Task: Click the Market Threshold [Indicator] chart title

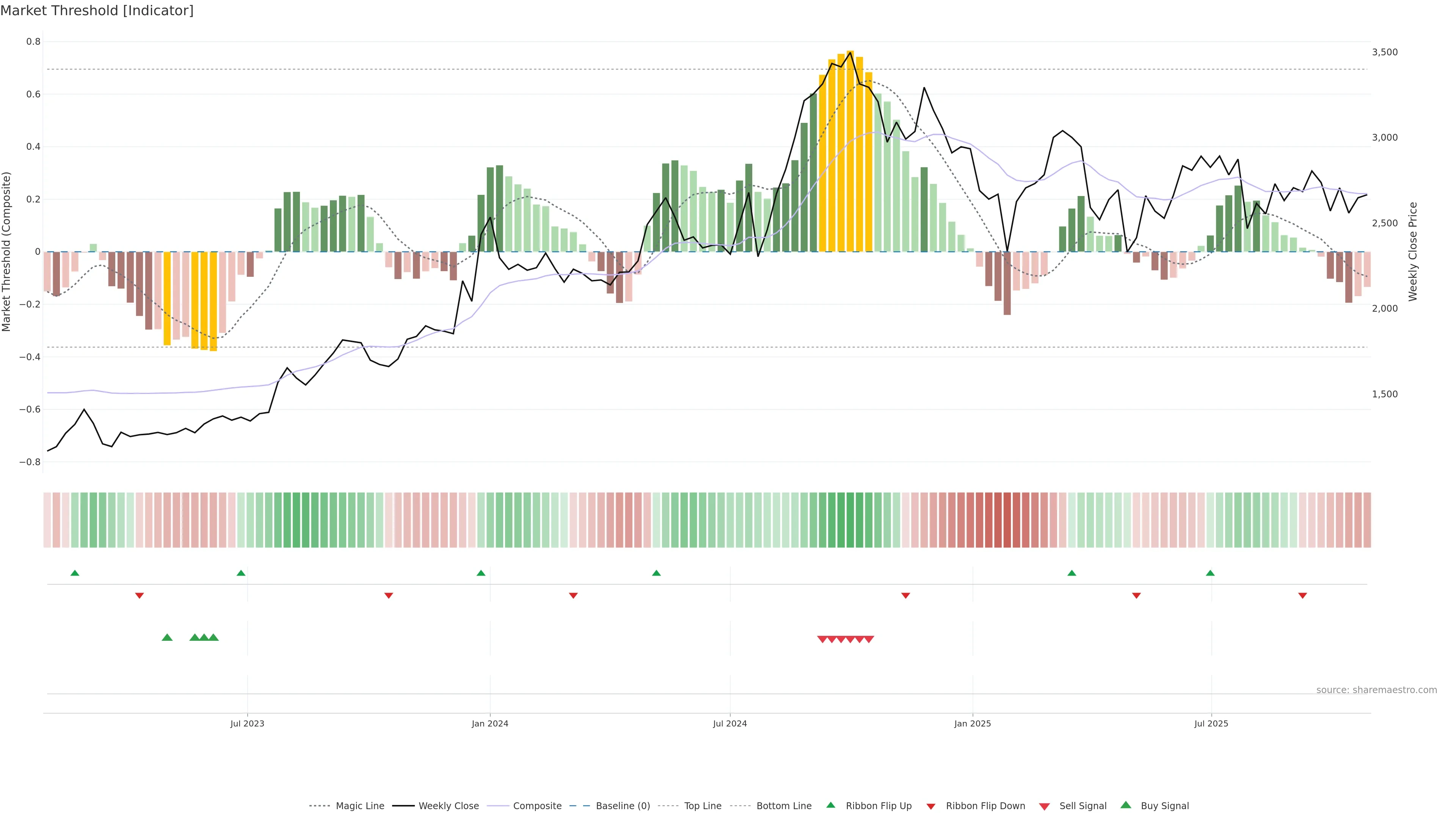Action: pos(97,11)
